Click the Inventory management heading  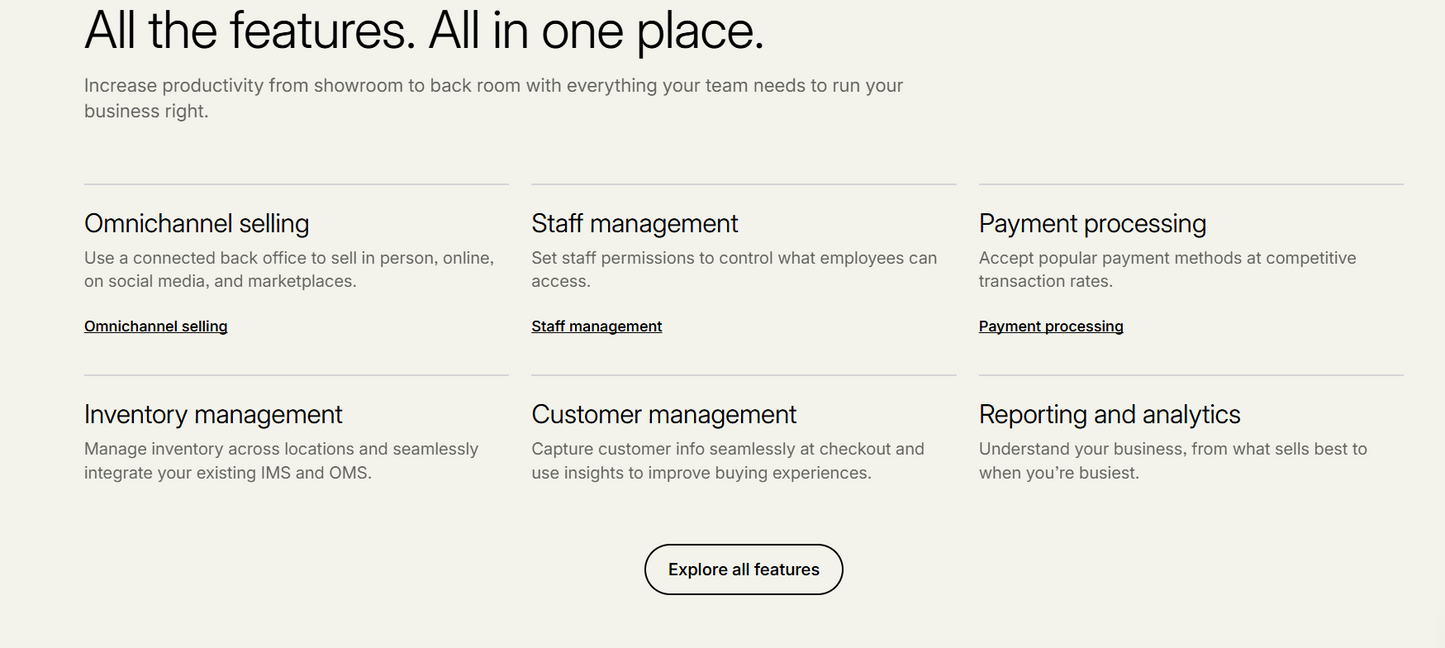(x=213, y=414)
